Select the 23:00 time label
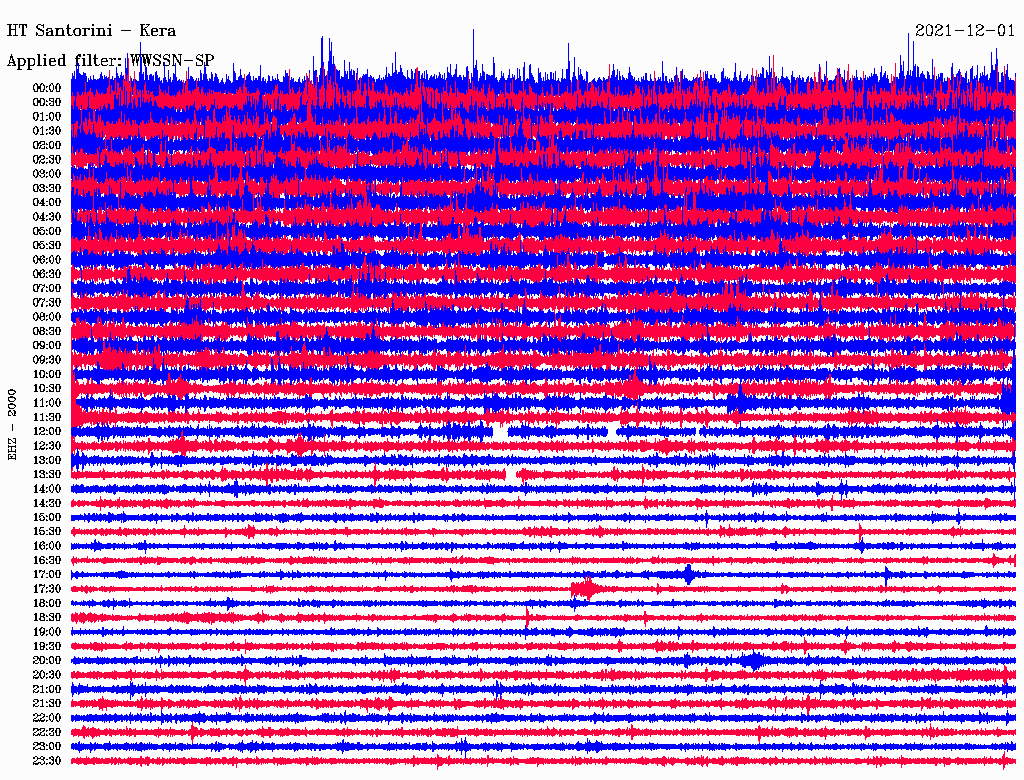This screenshot has height=780, width=1024. (47, 747)
